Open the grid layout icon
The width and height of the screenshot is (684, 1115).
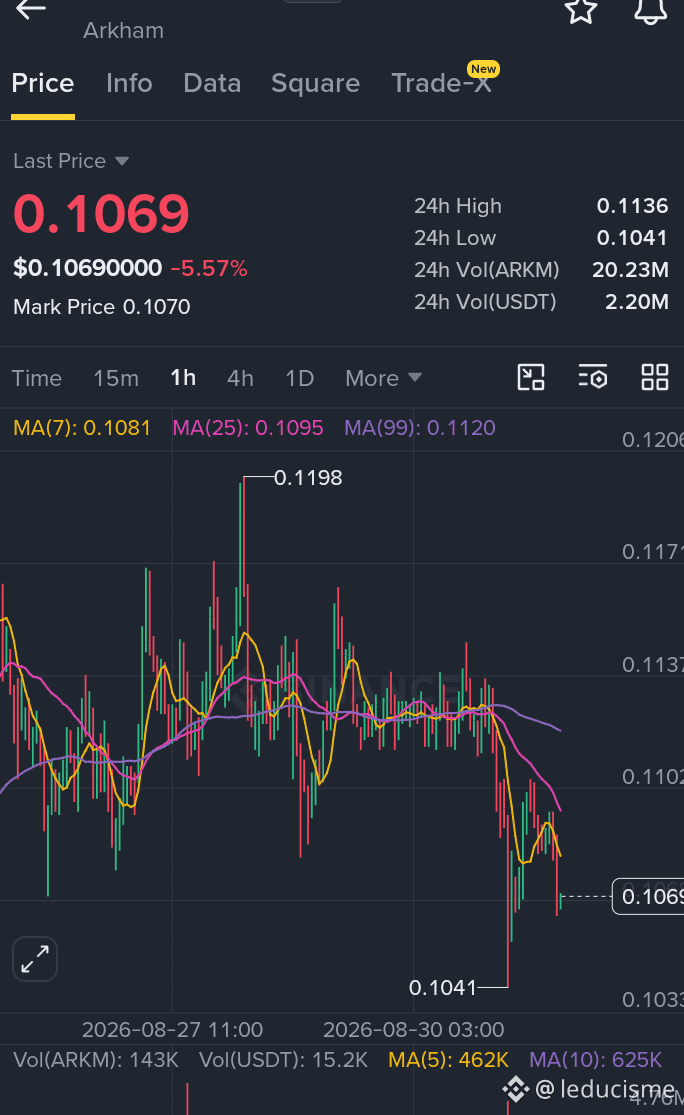655,378
